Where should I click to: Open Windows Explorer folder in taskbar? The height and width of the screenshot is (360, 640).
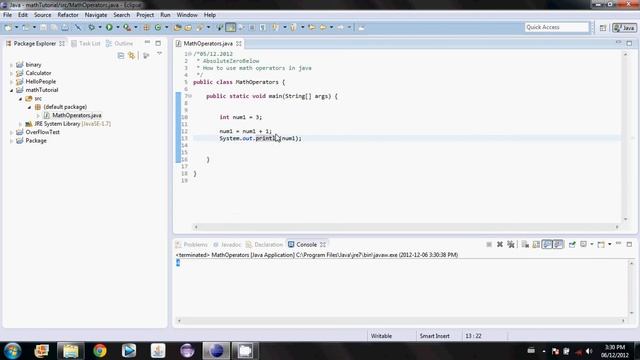point(71,351)
